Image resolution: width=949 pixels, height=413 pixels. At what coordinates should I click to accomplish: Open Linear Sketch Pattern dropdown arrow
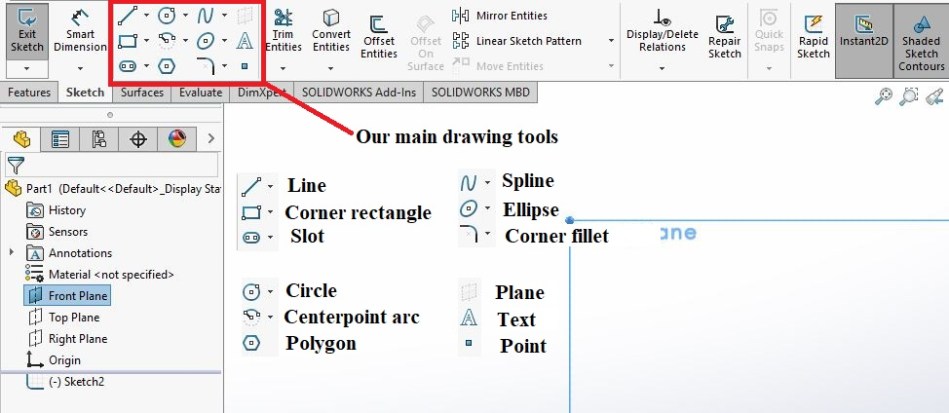tap(610, 41)
